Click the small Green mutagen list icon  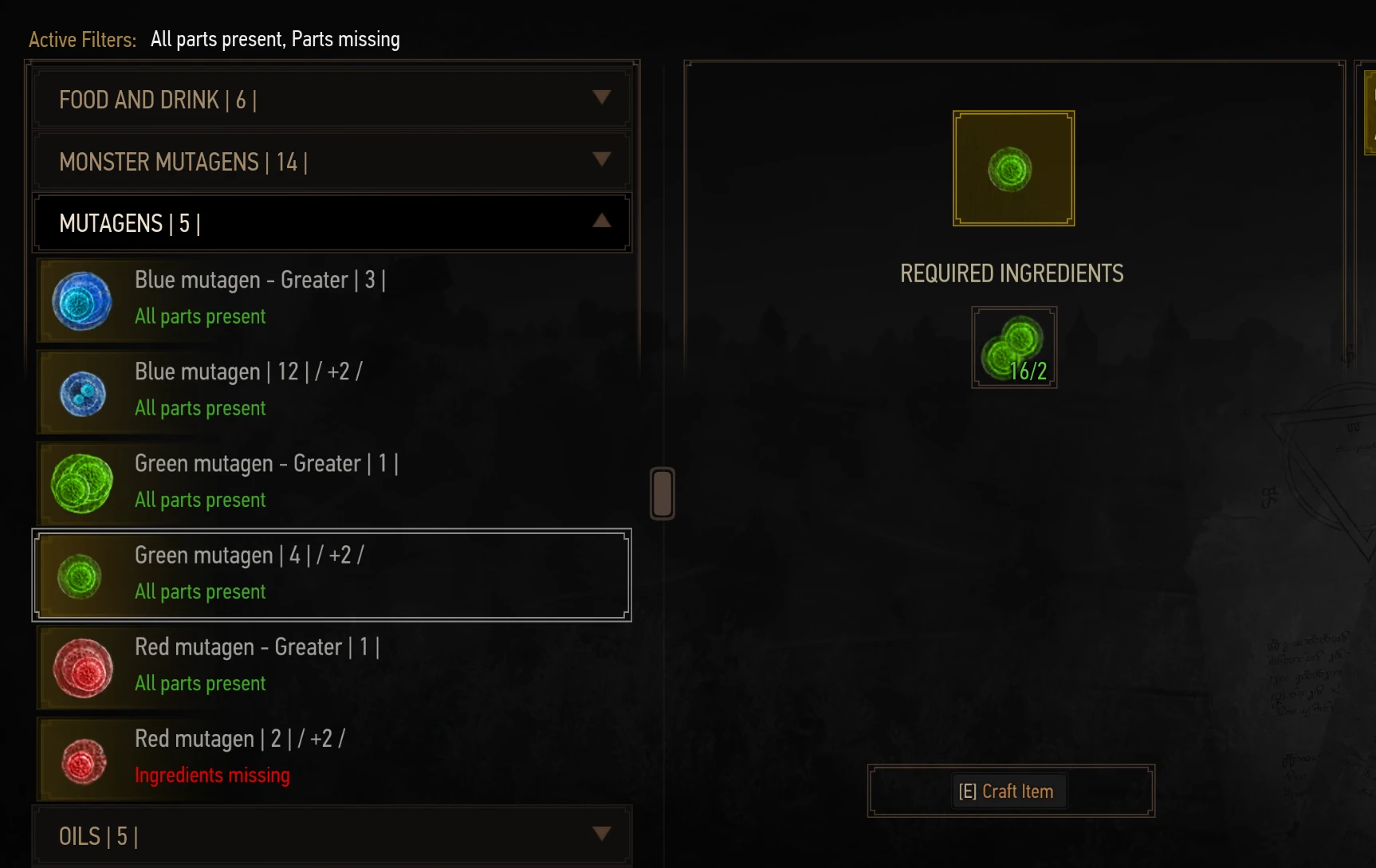coord(80,576)
